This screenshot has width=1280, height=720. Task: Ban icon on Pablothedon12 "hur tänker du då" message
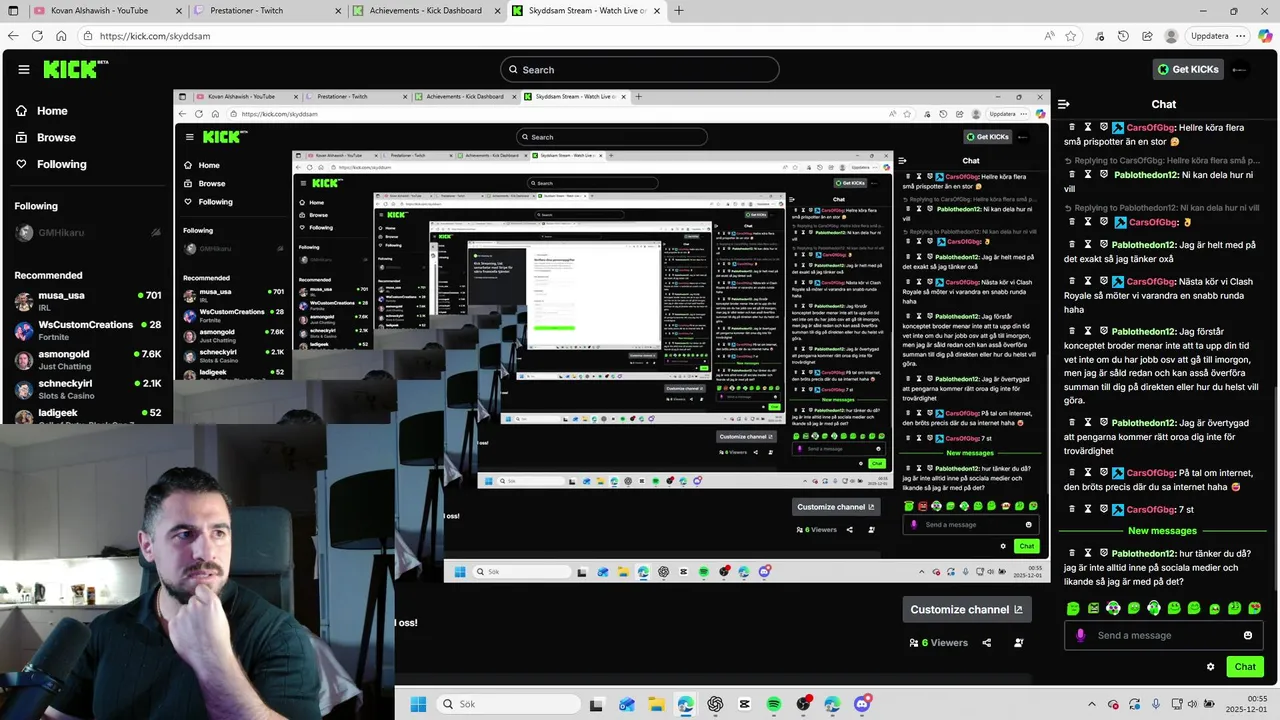[x=1104, y=553]
